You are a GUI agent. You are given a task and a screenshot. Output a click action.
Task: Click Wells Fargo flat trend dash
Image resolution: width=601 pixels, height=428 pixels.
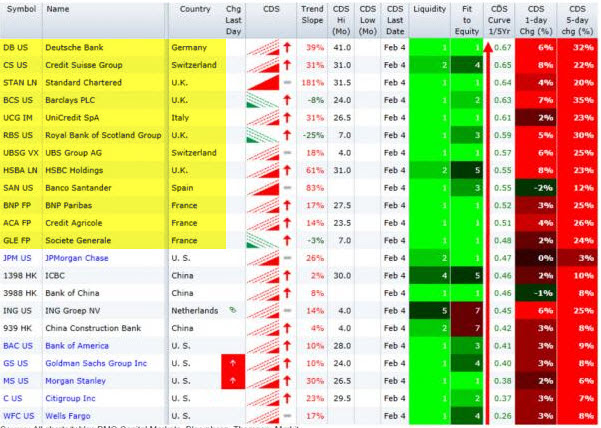tap(287, 416)
